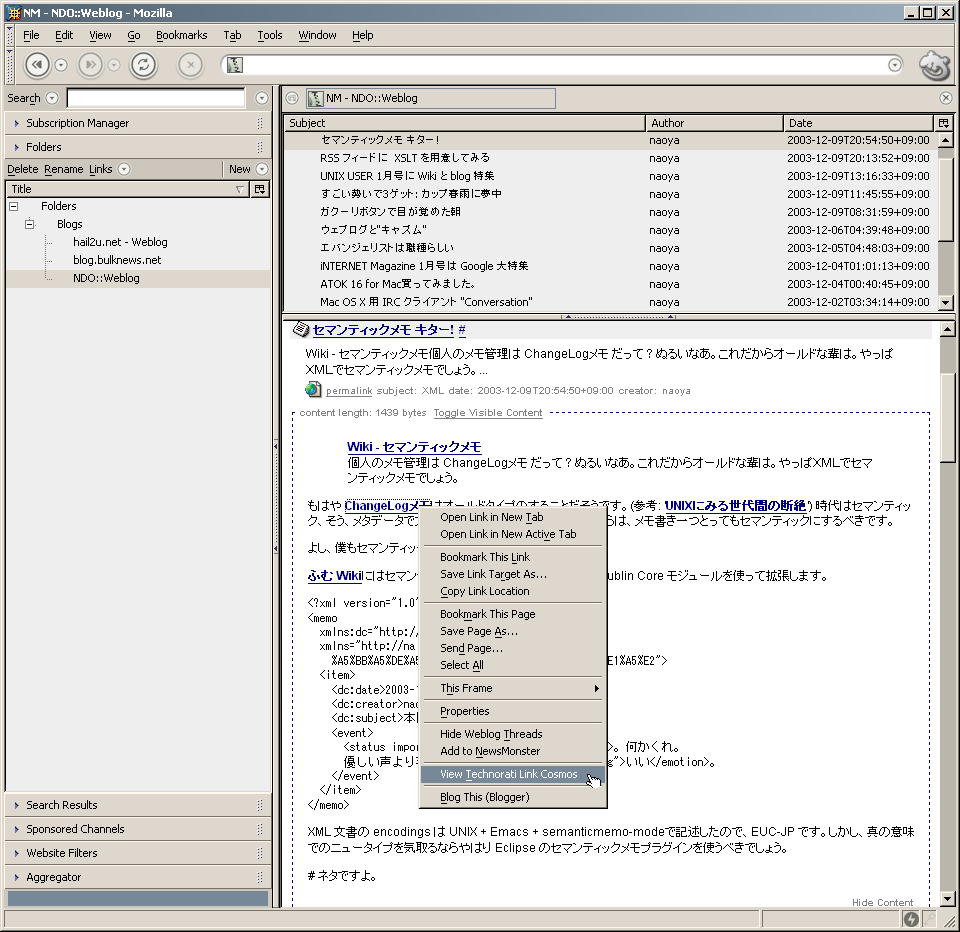Image resolution: width=960 pixels, height=932 pixels.
Task: Open the permalink link of the post
Action: click(348, 390)
